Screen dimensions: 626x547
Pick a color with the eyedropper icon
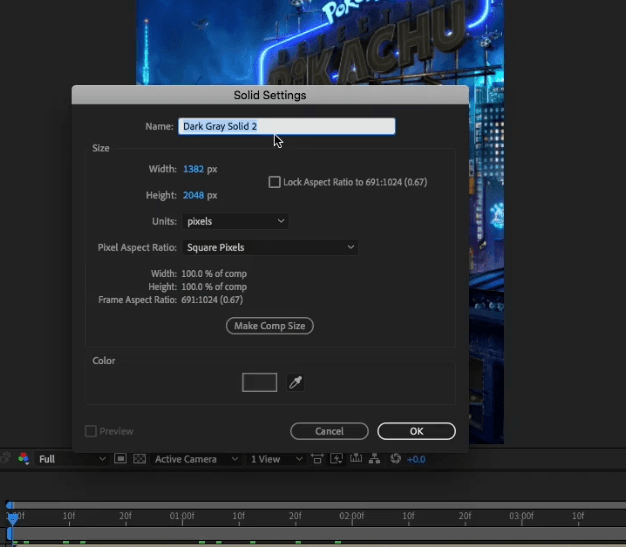pos(295,383)
